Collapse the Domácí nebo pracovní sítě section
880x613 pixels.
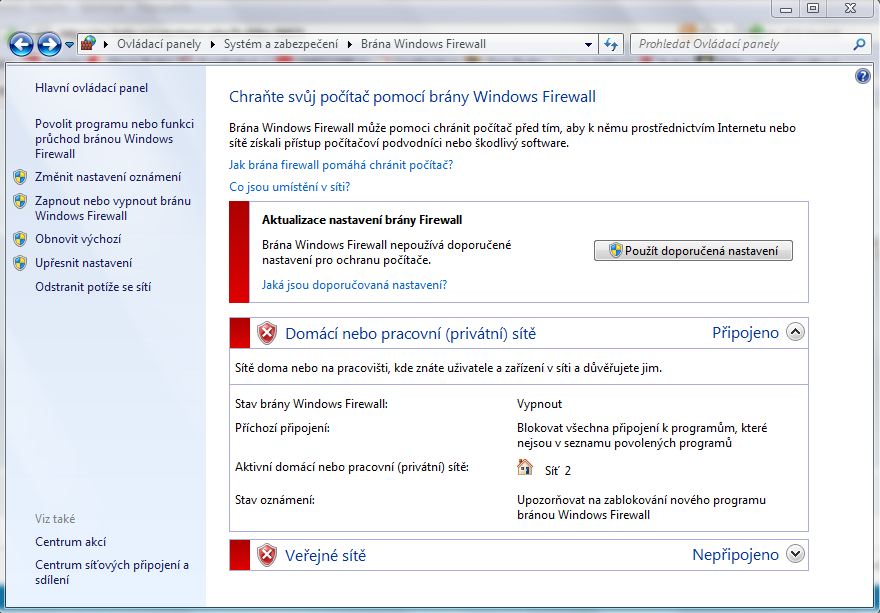coord(795,333)
